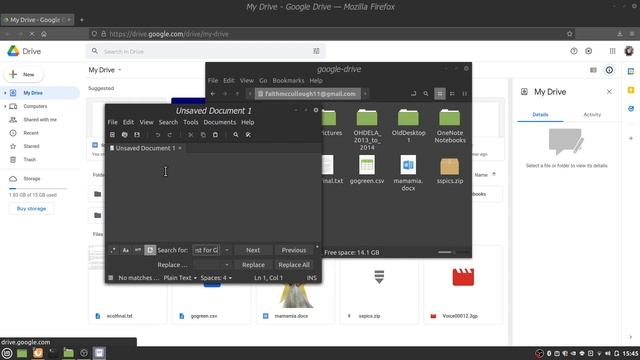Viewport: 640px width, 360px height.
Task: Click the Replace button
Action: pos(253,264)
